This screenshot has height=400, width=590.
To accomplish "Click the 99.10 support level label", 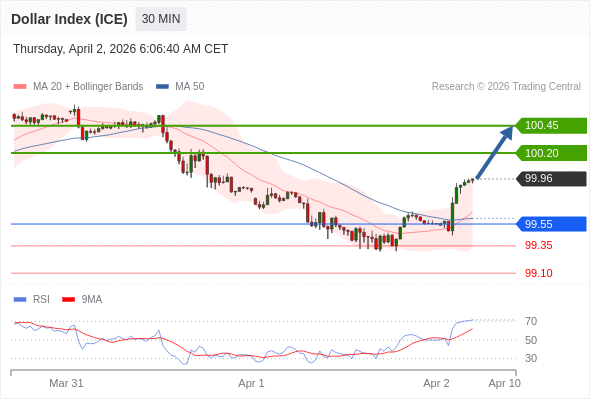I will click(x=539, y=273).
